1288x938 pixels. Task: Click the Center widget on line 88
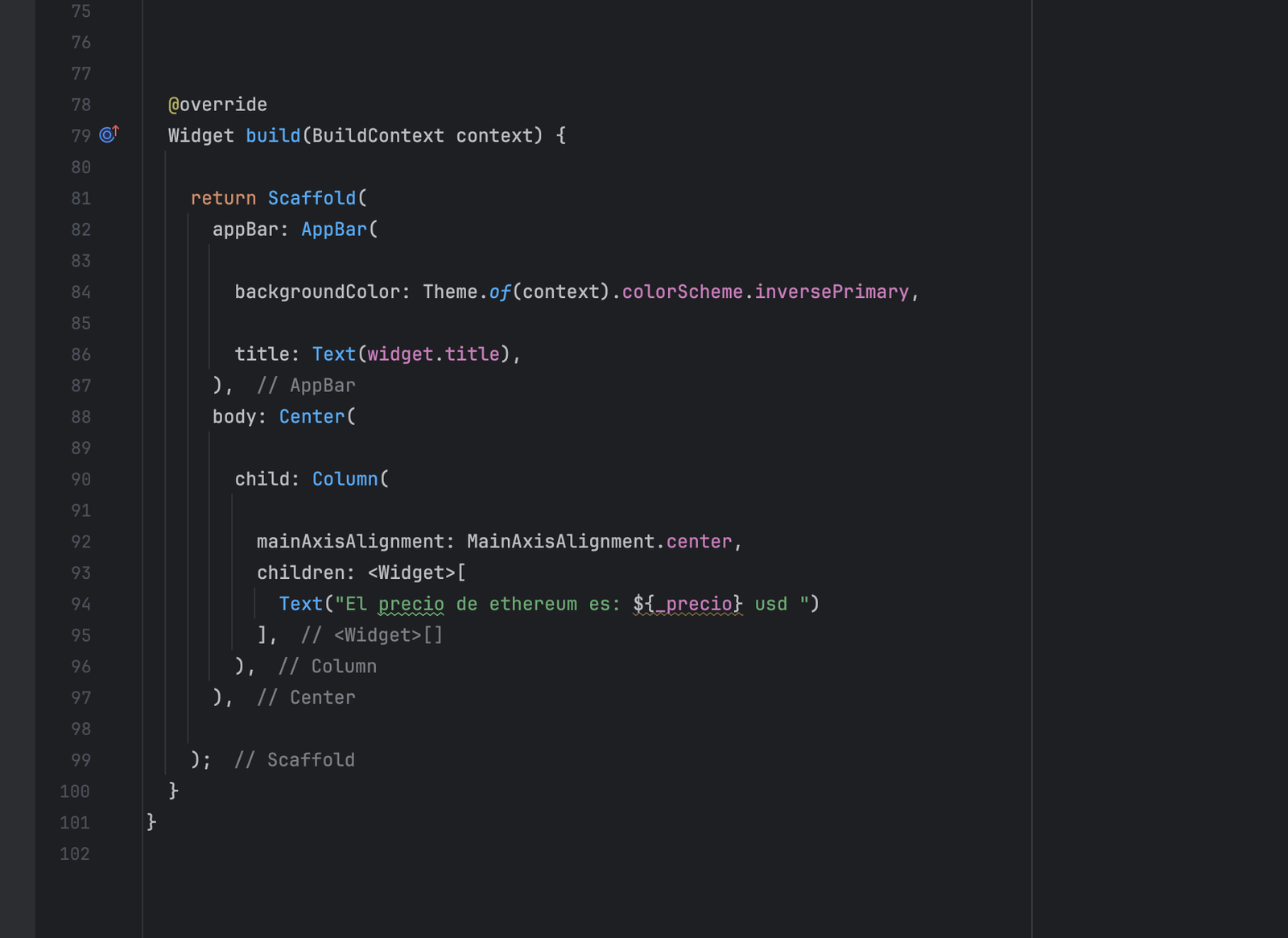pyautogui.click(x=312, y=416)
